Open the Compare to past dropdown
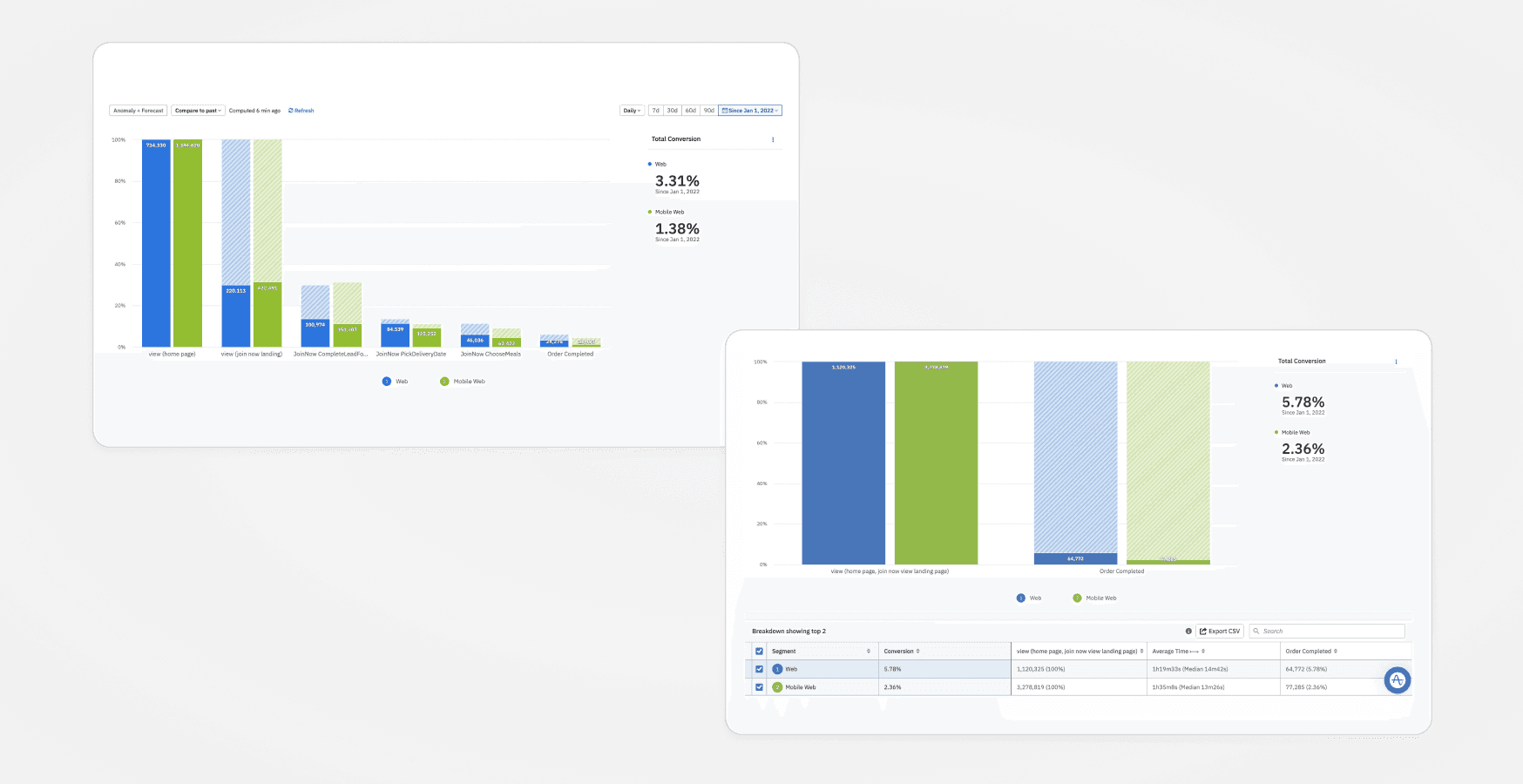 point(198,111)
